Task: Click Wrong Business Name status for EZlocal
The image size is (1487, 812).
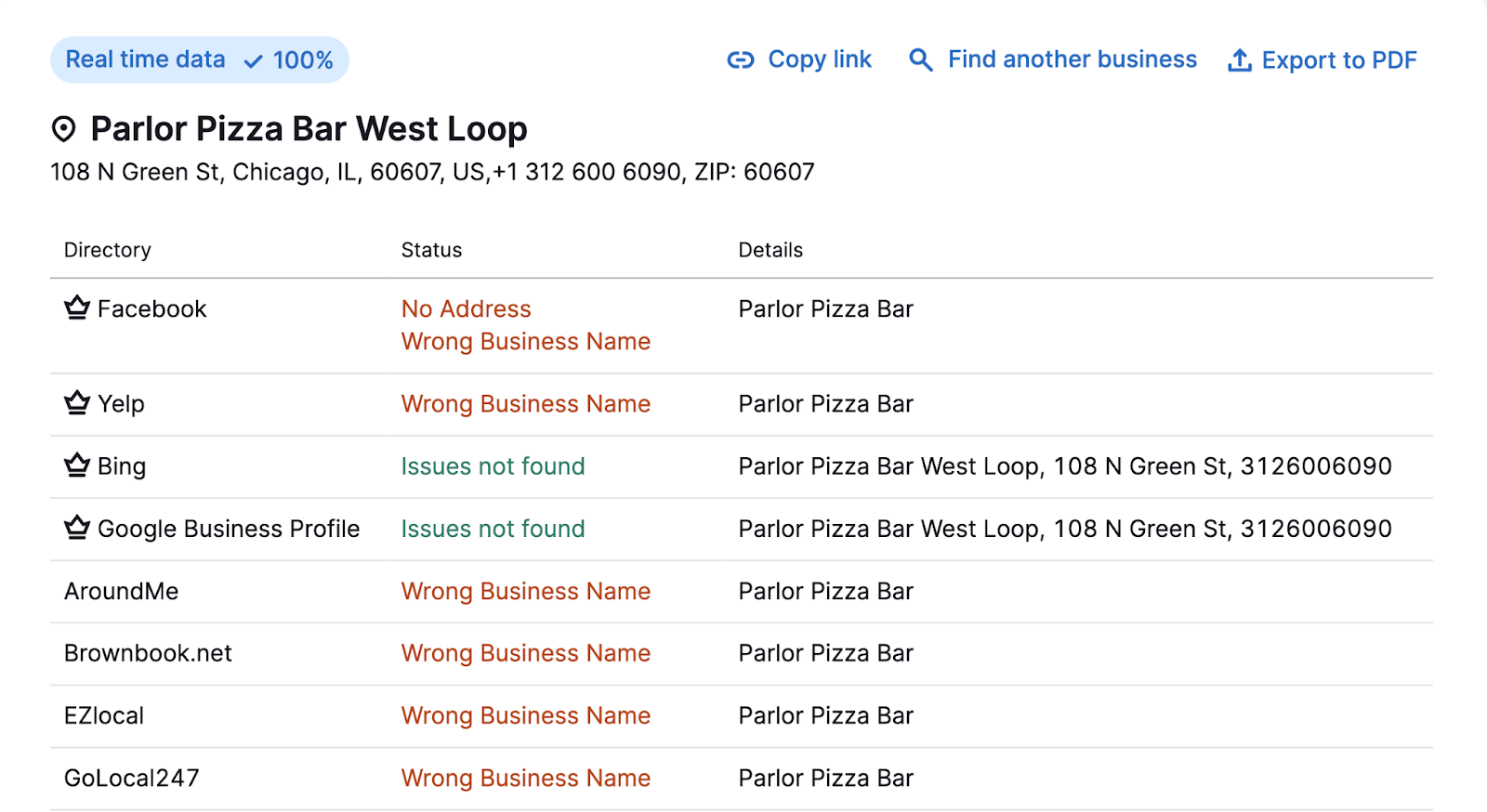Action: pos(526,715)
